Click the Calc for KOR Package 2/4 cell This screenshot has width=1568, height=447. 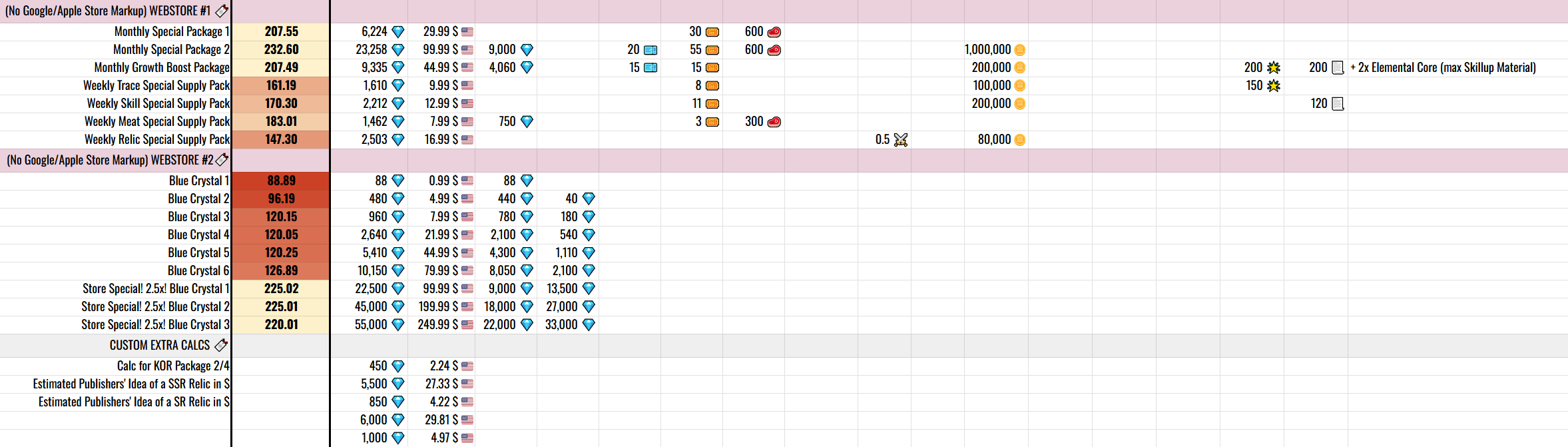(x=173, y=366)
